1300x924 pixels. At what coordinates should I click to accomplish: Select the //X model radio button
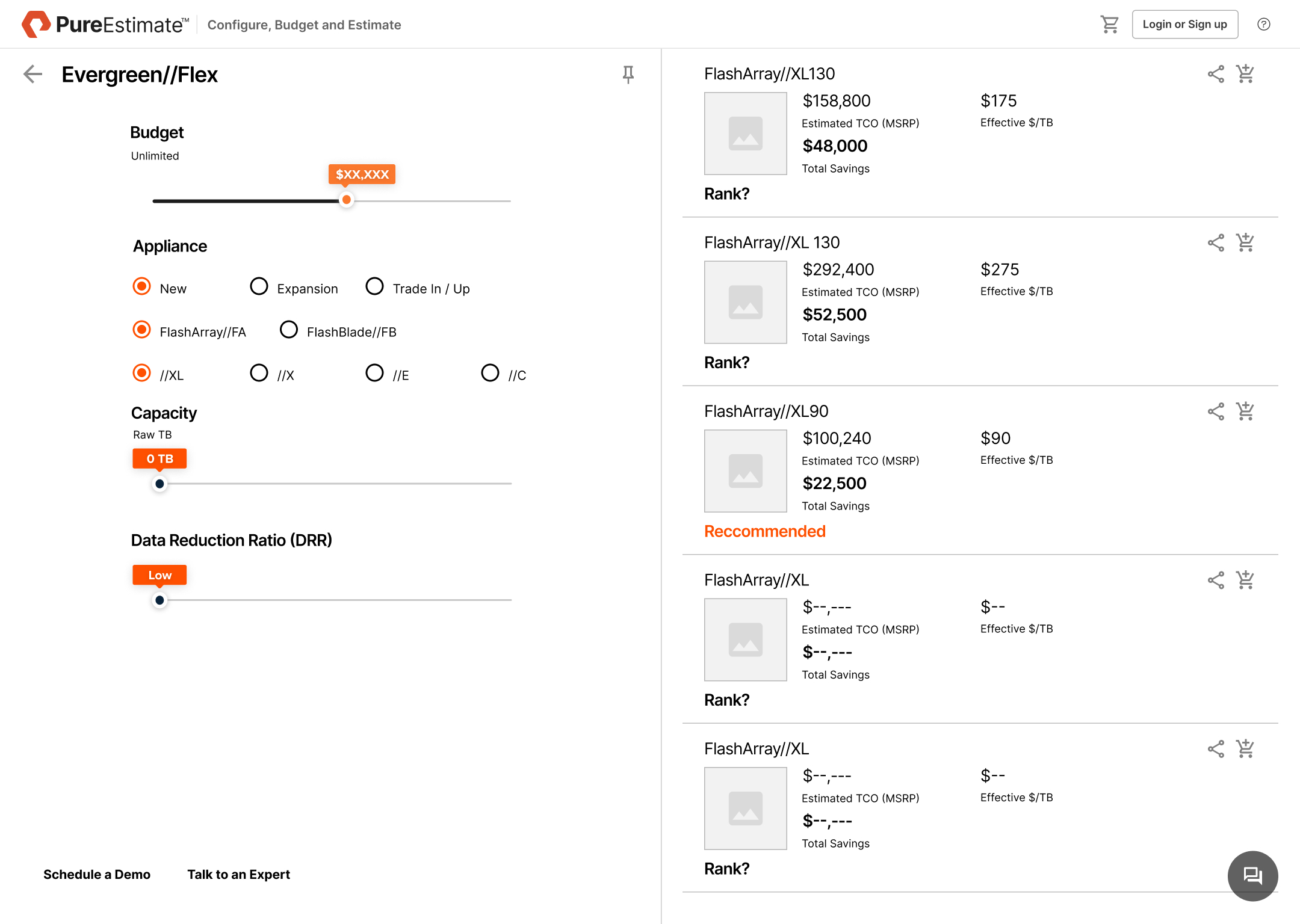click(259, 373)
